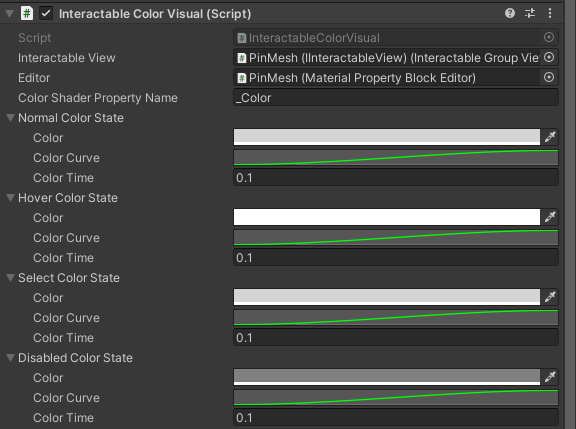Collapse the Disabled Color State foldout
This screenshot has width=576, height=429.
[x=11, y=358]
